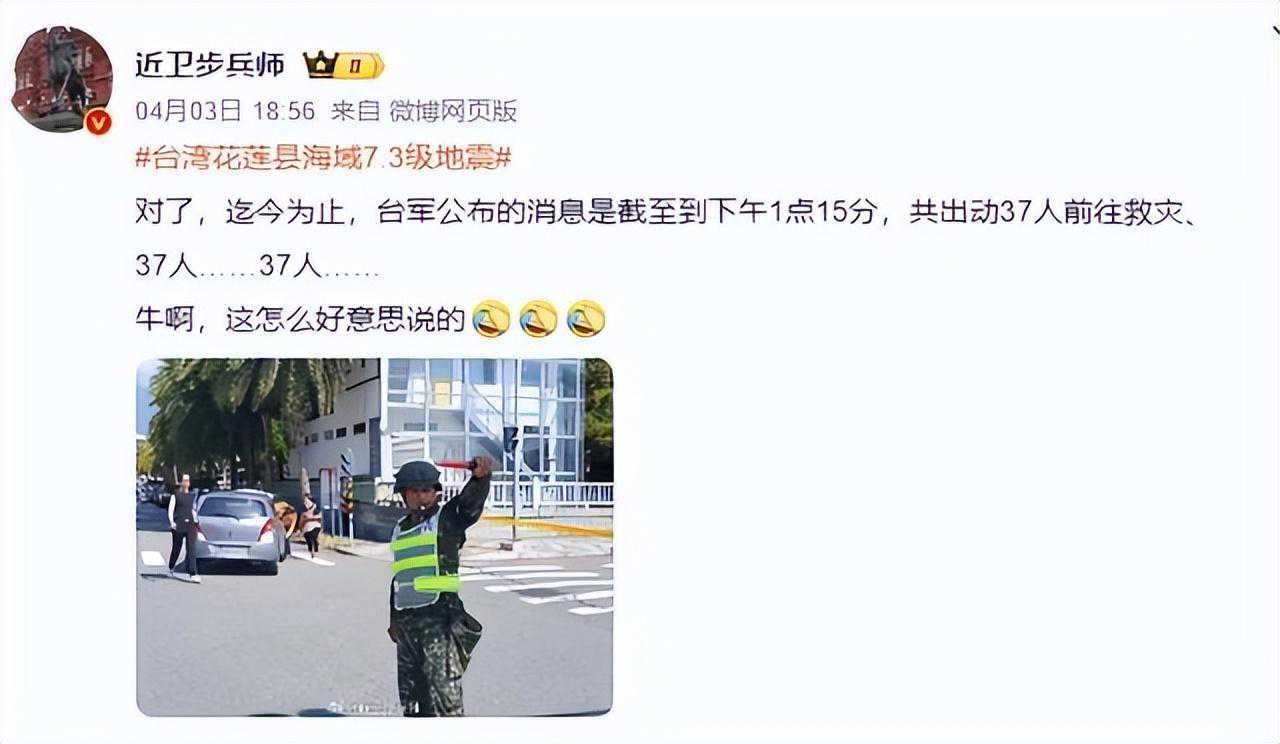Viewport: 1280px width, 744px height.
Task: Click the 来自 label before the source
Action: (x=356, y=111)
